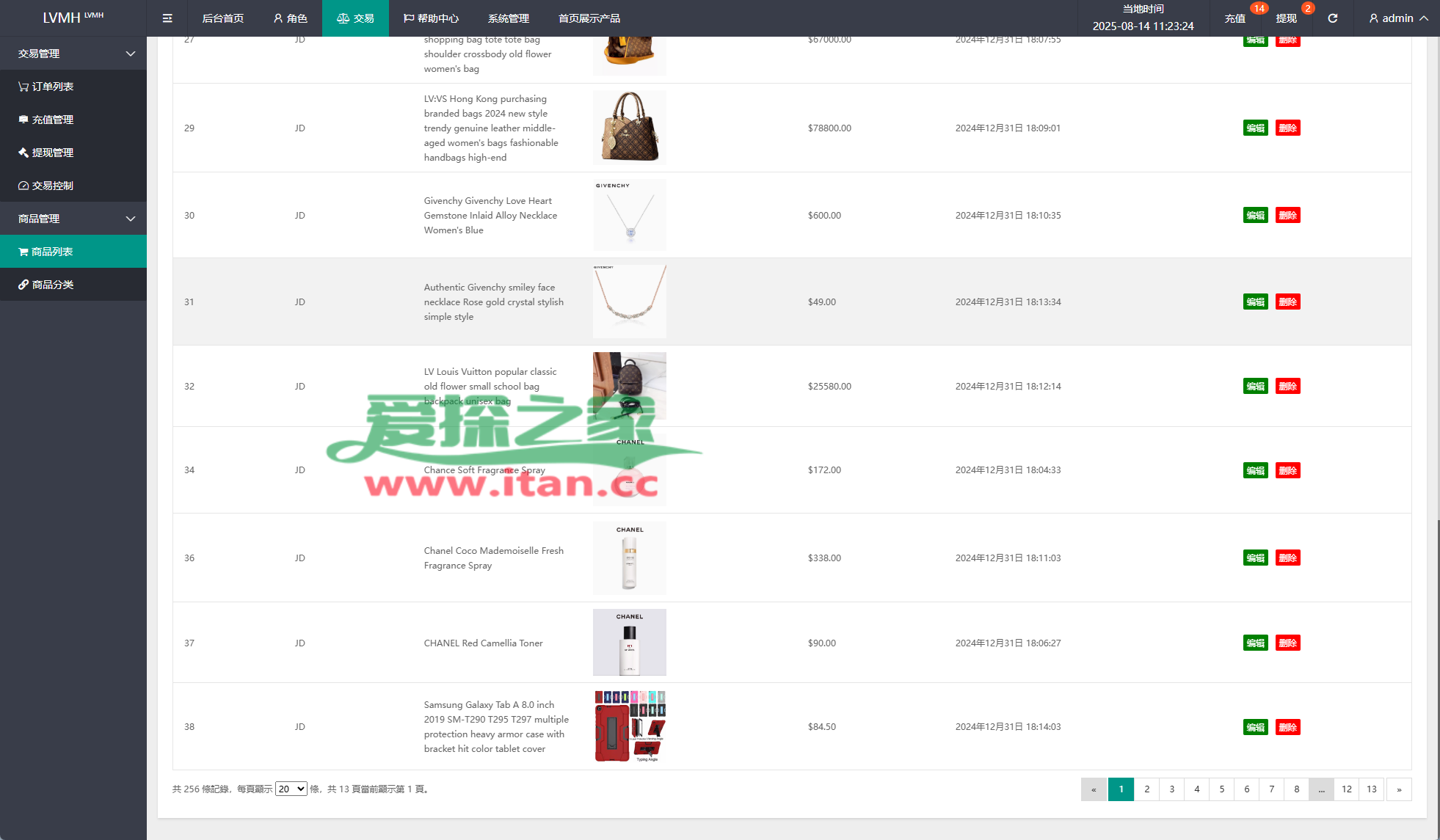
Task: Open 订单列表 in sidebar
Action: click(73, 87)
